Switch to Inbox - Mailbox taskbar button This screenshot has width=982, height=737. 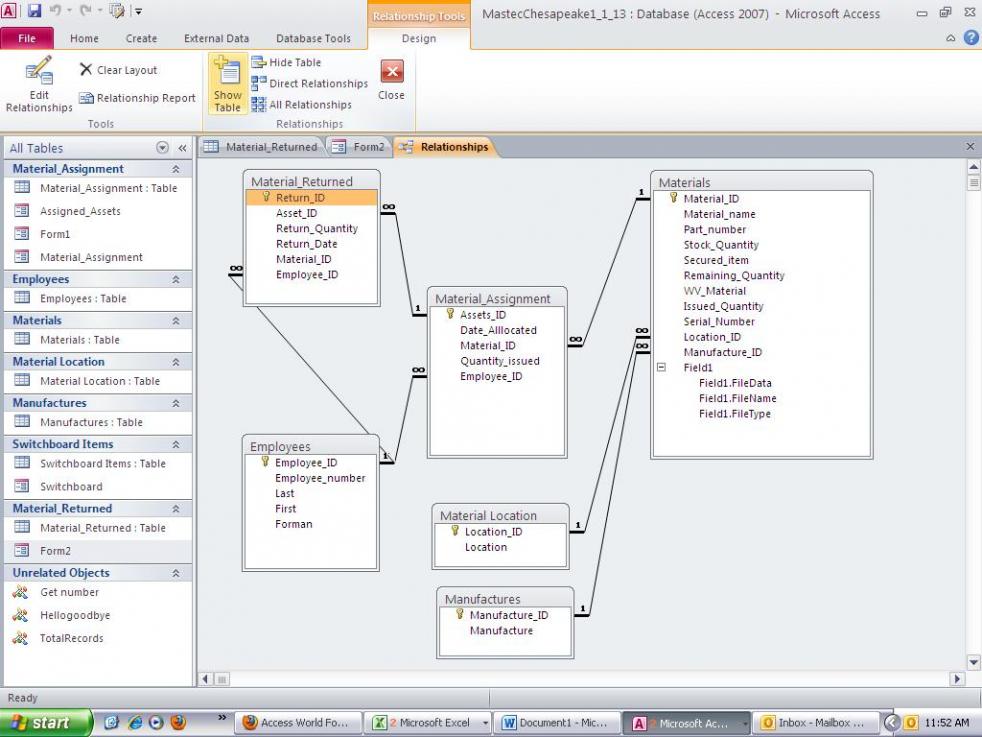click(815, 723)
